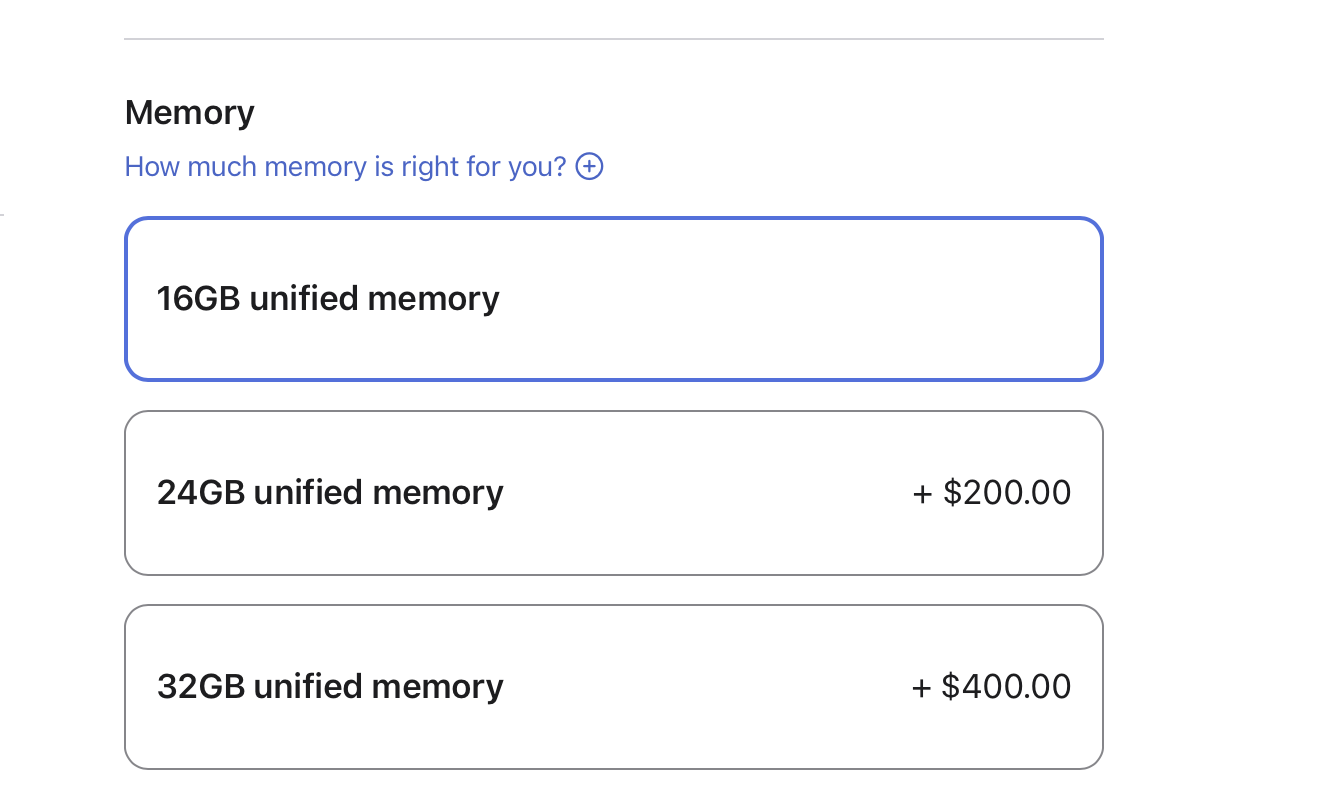Choose the 24GB unified memory option

click(613, 493)
